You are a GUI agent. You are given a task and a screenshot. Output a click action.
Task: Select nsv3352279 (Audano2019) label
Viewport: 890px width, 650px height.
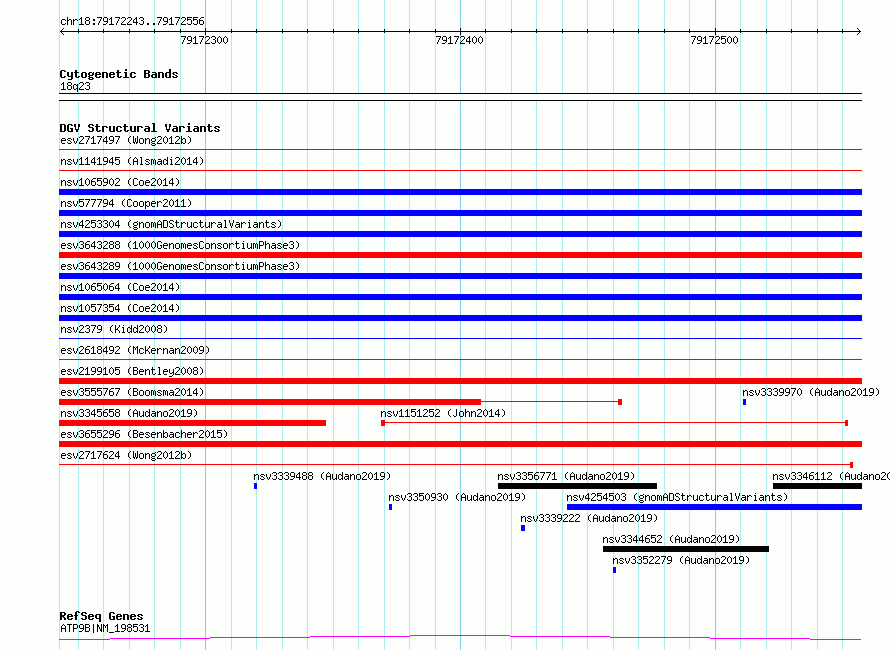(x=681, y=560)
